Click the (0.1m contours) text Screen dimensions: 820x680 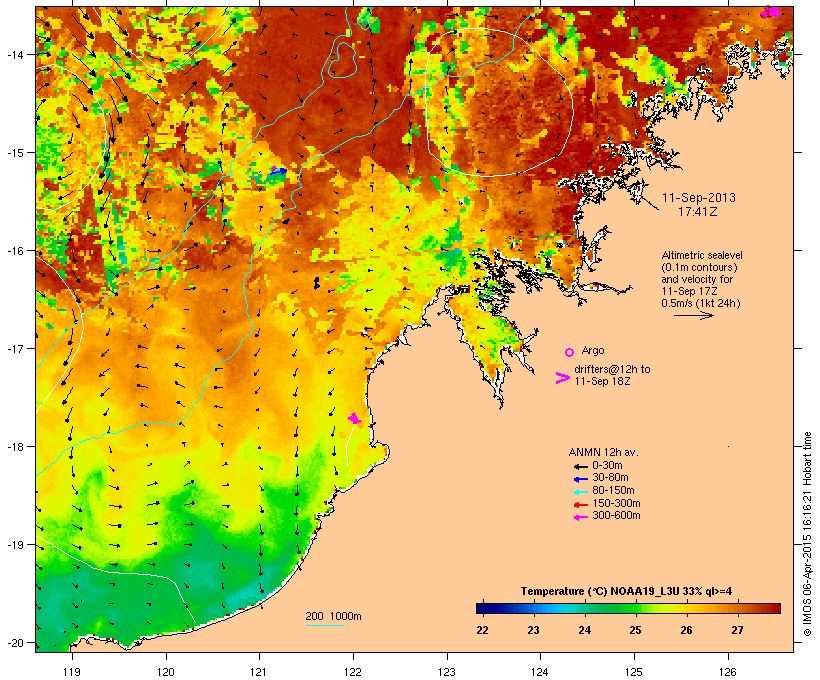[700, 267]
